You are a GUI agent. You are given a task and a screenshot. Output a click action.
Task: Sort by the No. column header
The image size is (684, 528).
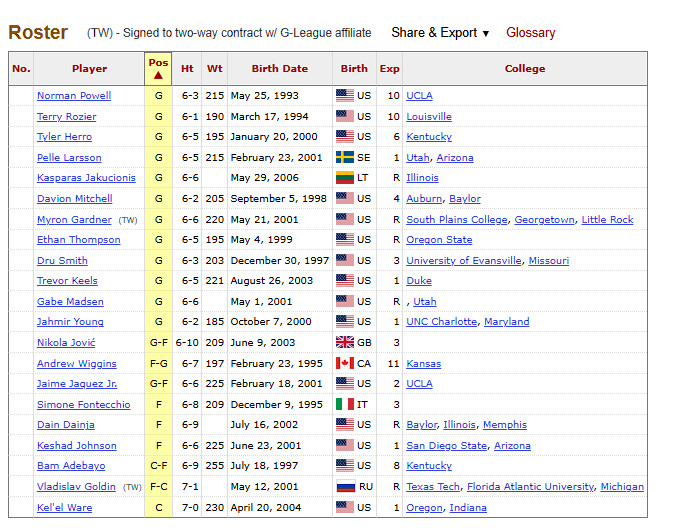point(21,69)
